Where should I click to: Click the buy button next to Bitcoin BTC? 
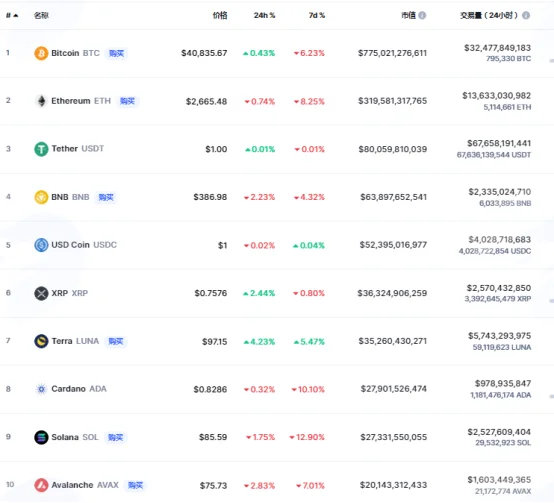116,53
